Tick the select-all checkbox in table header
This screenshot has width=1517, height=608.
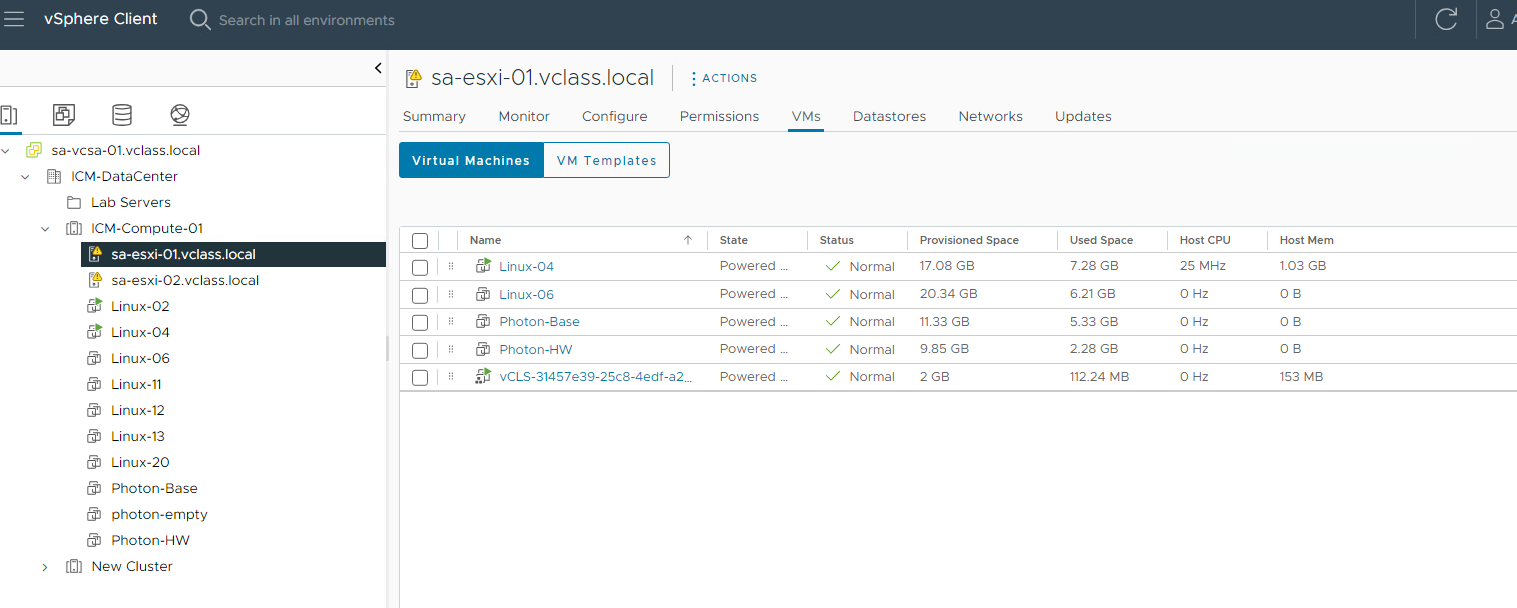[x=420, y=241]
